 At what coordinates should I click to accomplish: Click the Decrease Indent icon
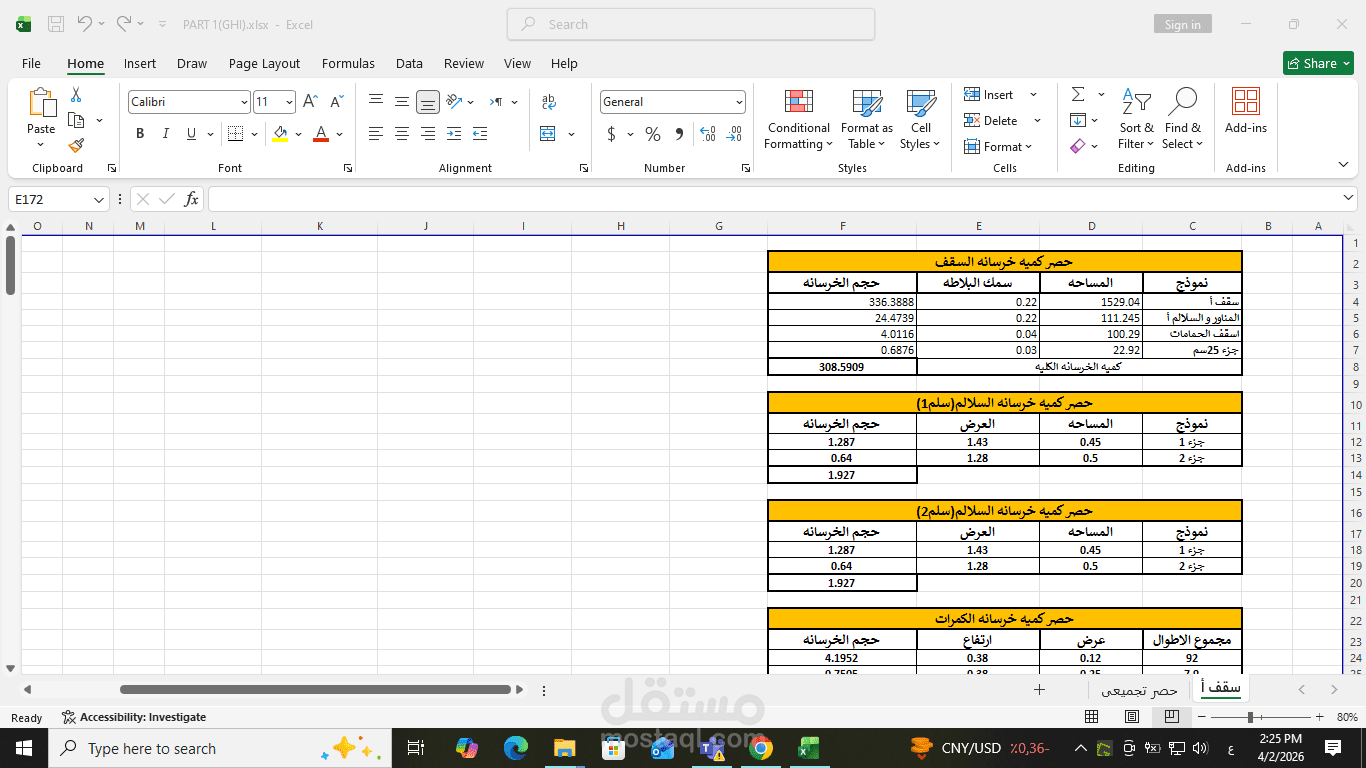(x=454, y=134)
